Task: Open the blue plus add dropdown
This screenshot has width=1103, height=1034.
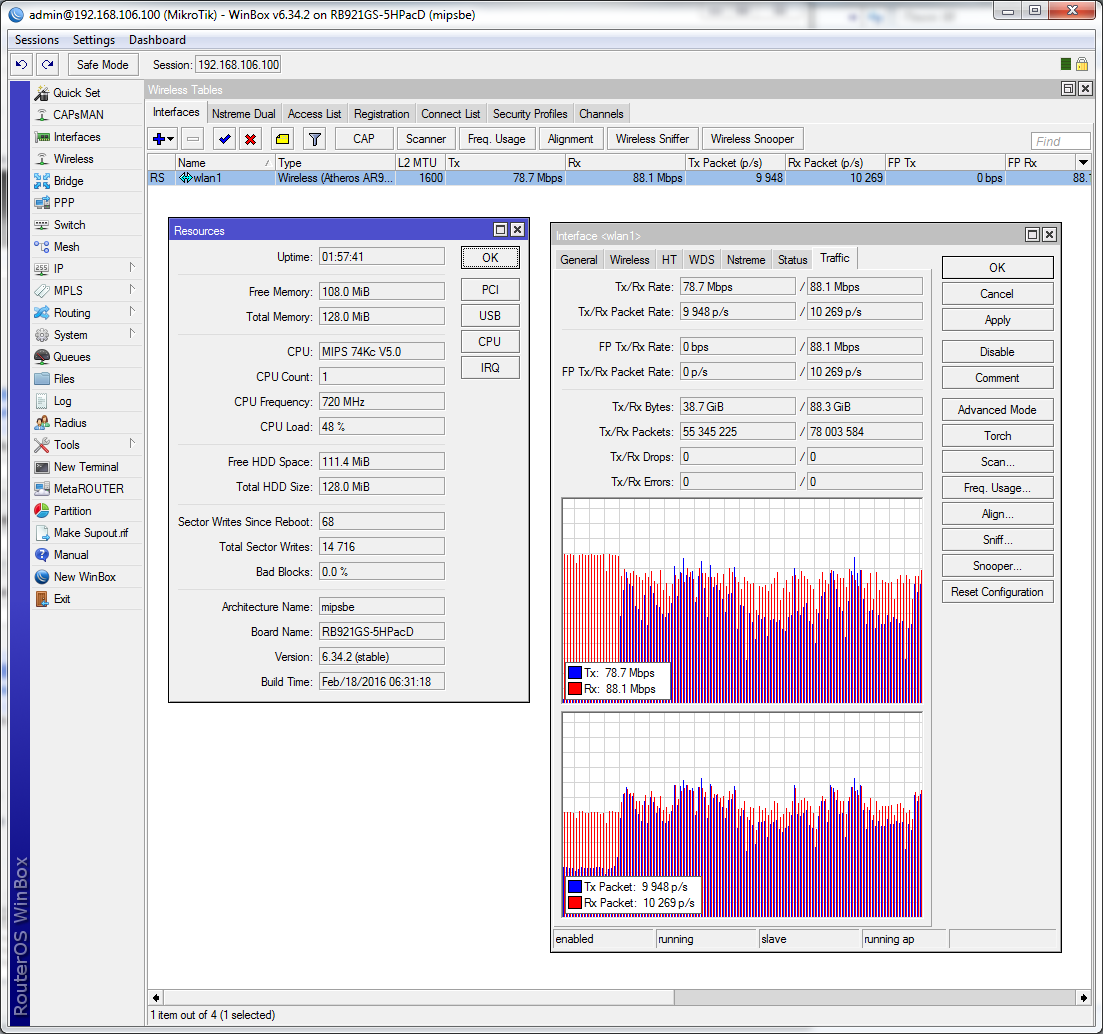Action: tap(163, 139)
